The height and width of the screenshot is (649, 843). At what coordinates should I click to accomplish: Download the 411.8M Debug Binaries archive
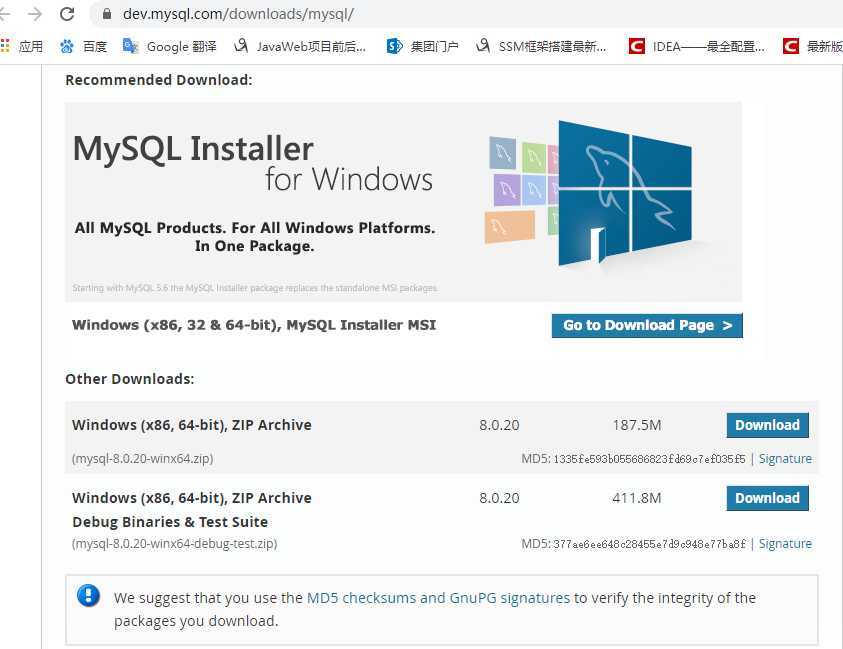[767, 498]
